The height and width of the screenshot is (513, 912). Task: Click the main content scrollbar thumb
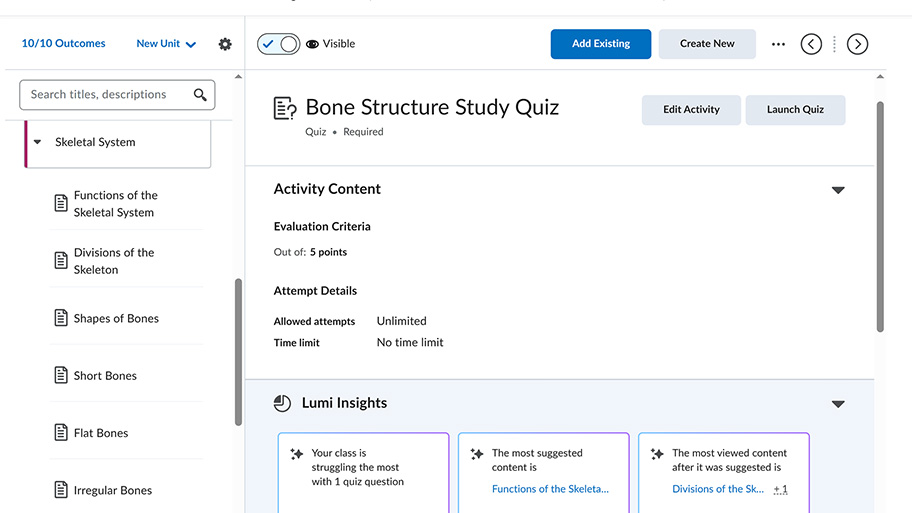880,216
